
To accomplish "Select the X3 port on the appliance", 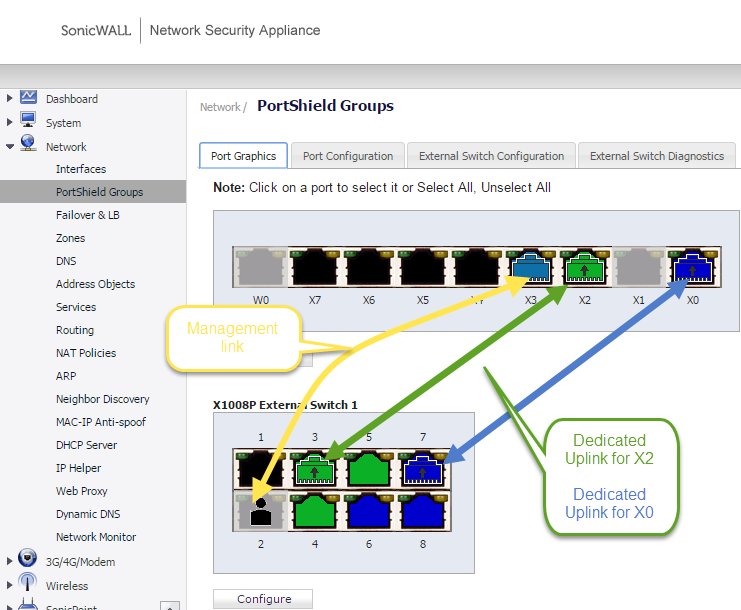I will click(x=529, y=270).
